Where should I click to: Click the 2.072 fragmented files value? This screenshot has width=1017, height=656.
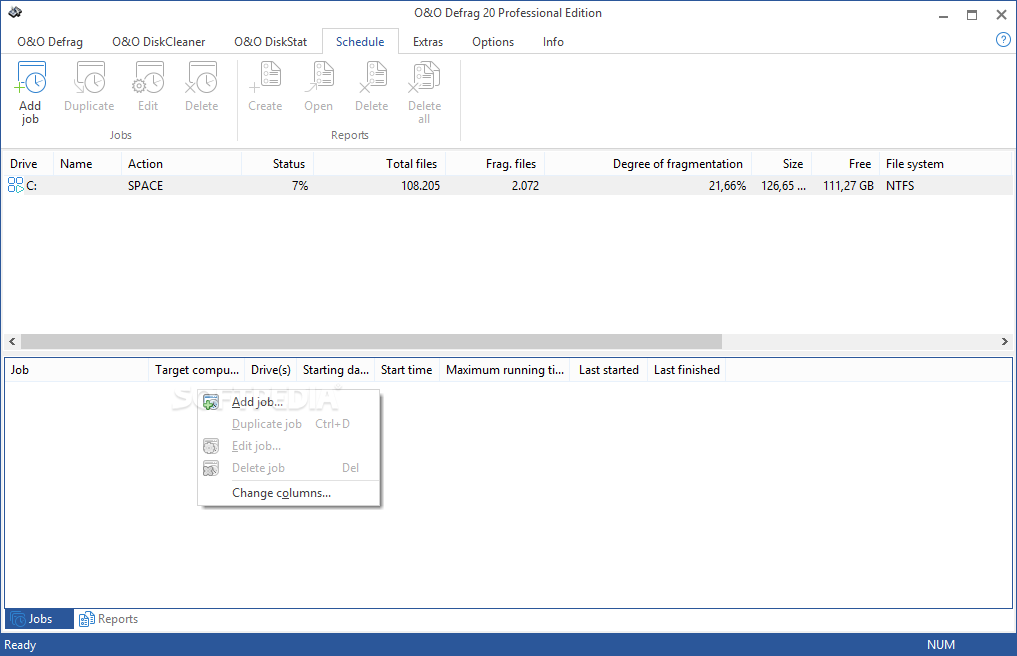pyautogui.click(x=525, y=186)
